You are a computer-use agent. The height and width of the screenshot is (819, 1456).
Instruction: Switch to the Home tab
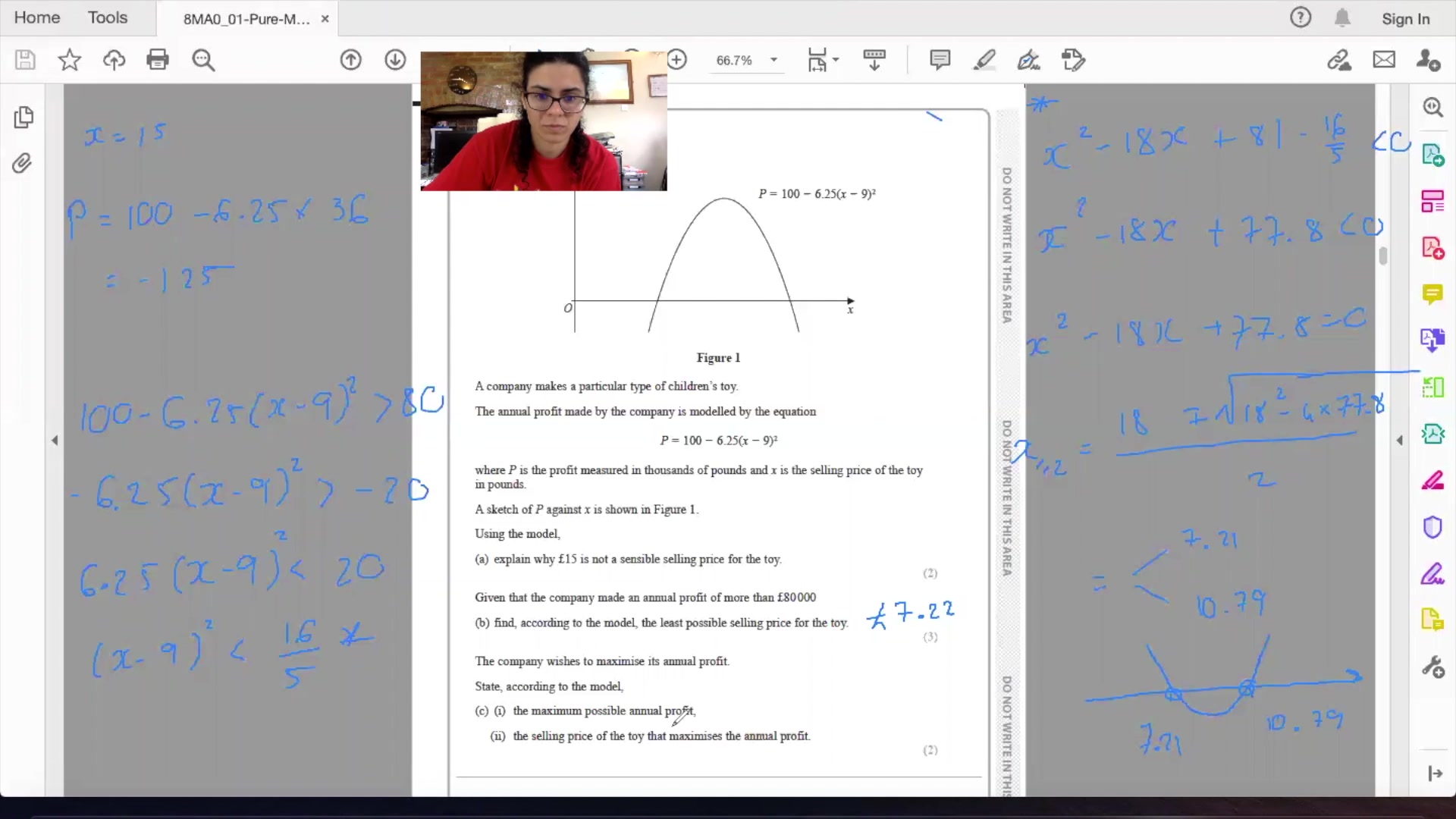(x=37, y=17)
